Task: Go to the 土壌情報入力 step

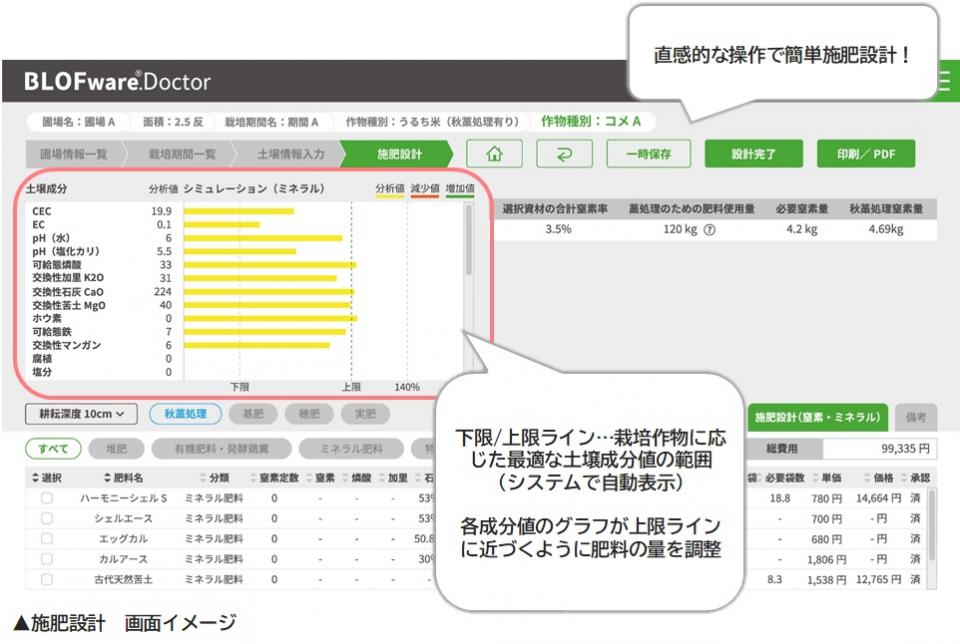Action: 290,155
